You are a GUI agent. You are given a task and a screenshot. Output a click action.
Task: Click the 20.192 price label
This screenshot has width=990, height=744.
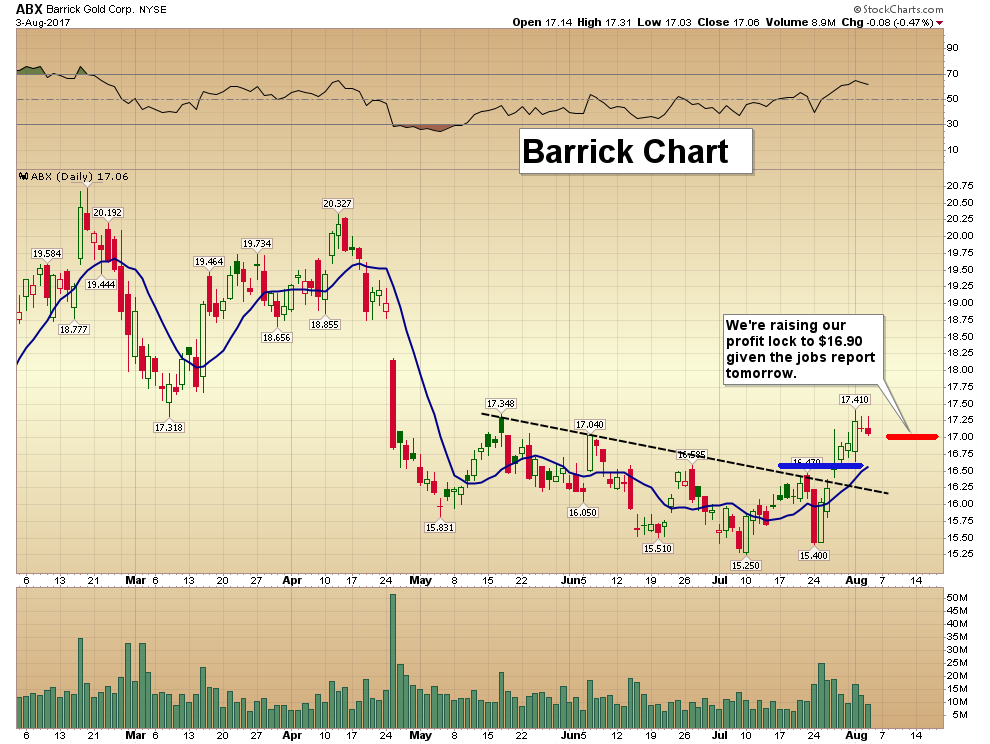coord(107,213)
